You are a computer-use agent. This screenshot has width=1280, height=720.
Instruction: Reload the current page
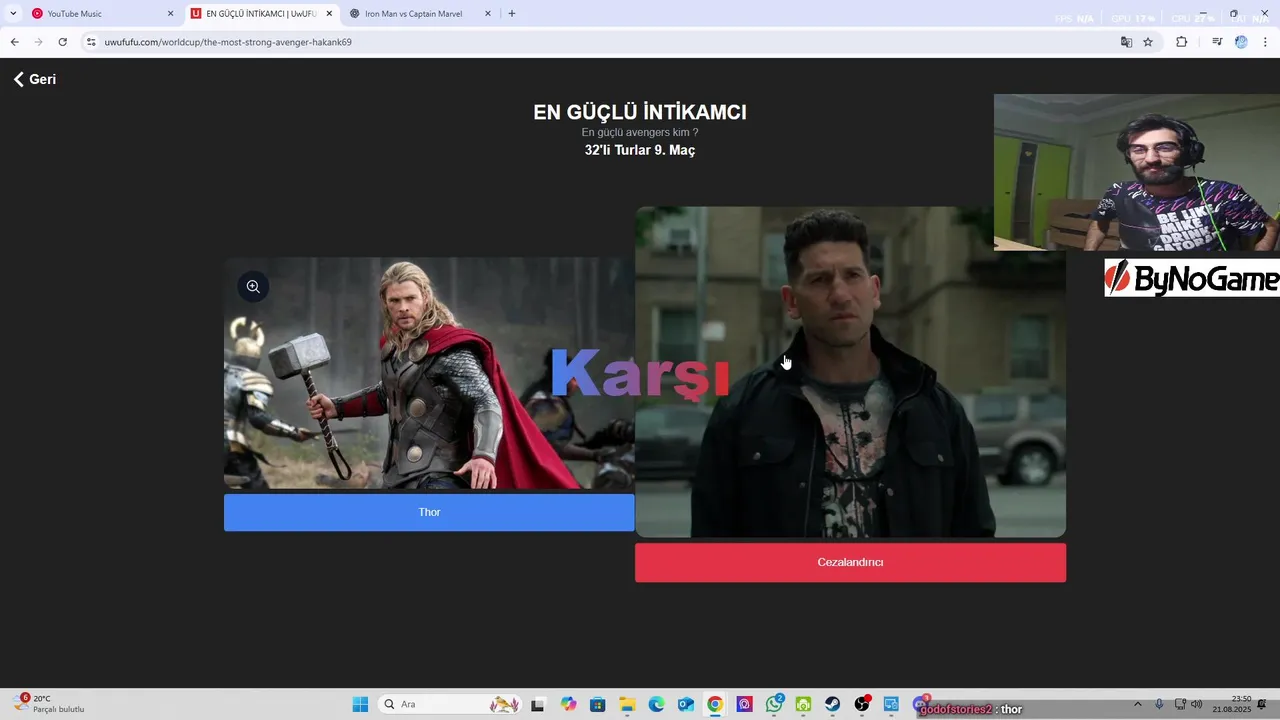coord(62,42)
